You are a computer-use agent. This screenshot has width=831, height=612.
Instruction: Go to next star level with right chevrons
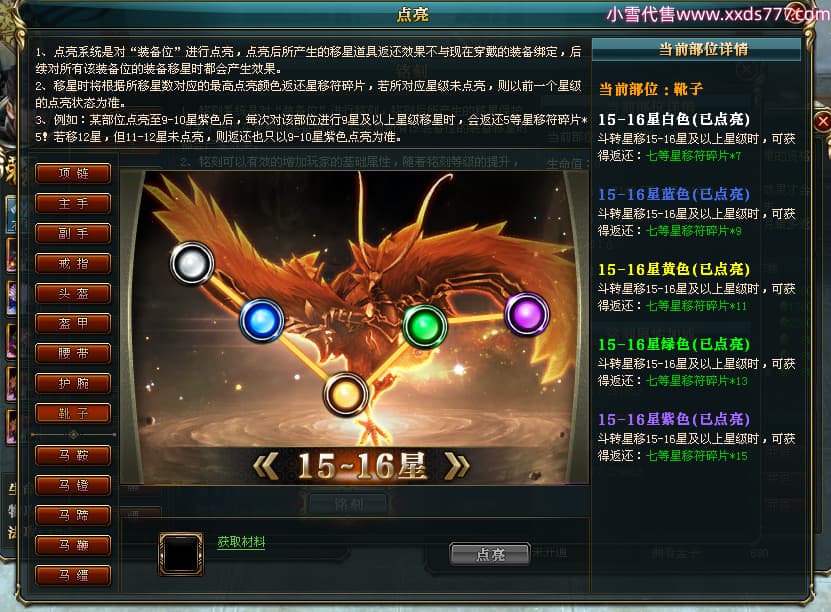tap(457, 467)
